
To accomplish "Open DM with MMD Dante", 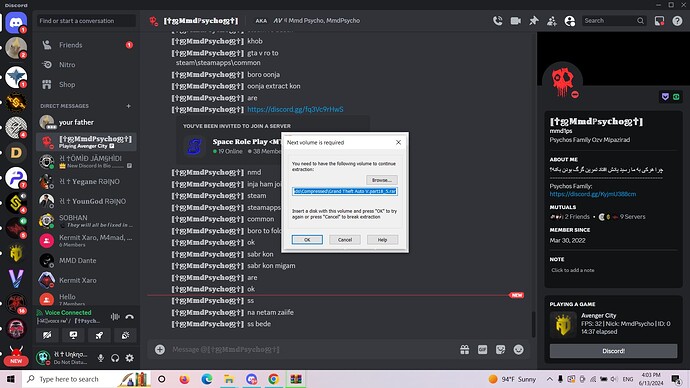I will tap(86, 260).
